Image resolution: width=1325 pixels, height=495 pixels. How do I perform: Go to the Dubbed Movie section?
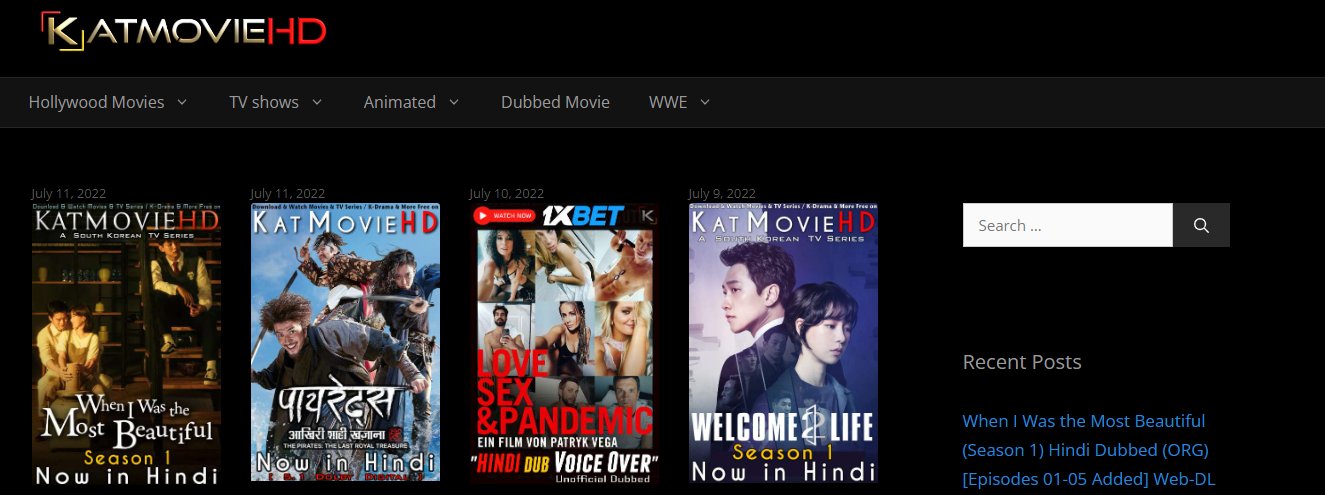[x=555, y=102]
